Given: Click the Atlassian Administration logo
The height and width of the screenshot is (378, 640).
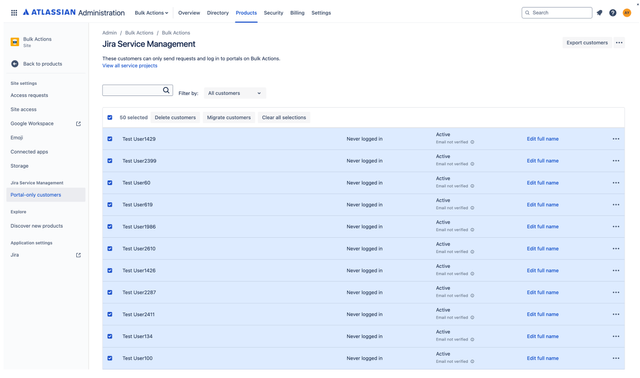Looking at the screenshot, I should (73, 13).
